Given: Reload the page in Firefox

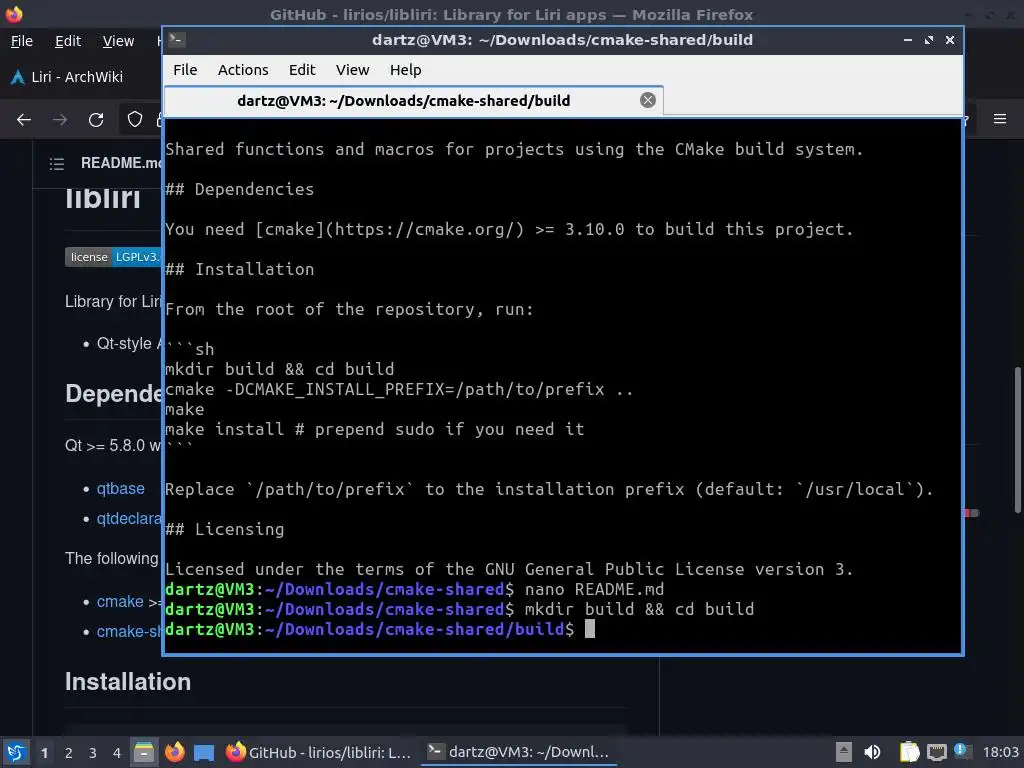Looking at the screenshot, I should [x=96, y=120].
